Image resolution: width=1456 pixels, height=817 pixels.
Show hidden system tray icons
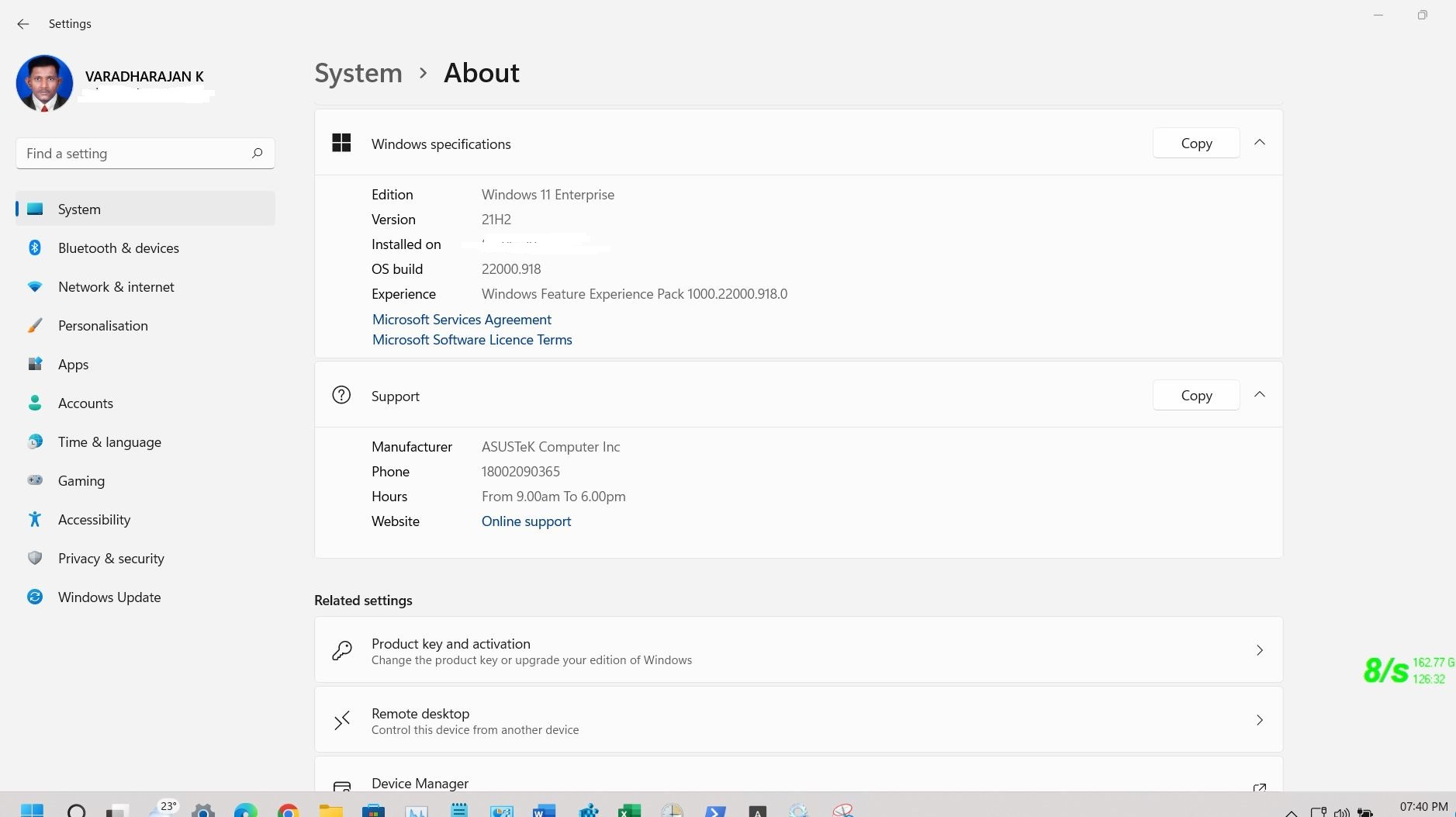coord(1292,812)
